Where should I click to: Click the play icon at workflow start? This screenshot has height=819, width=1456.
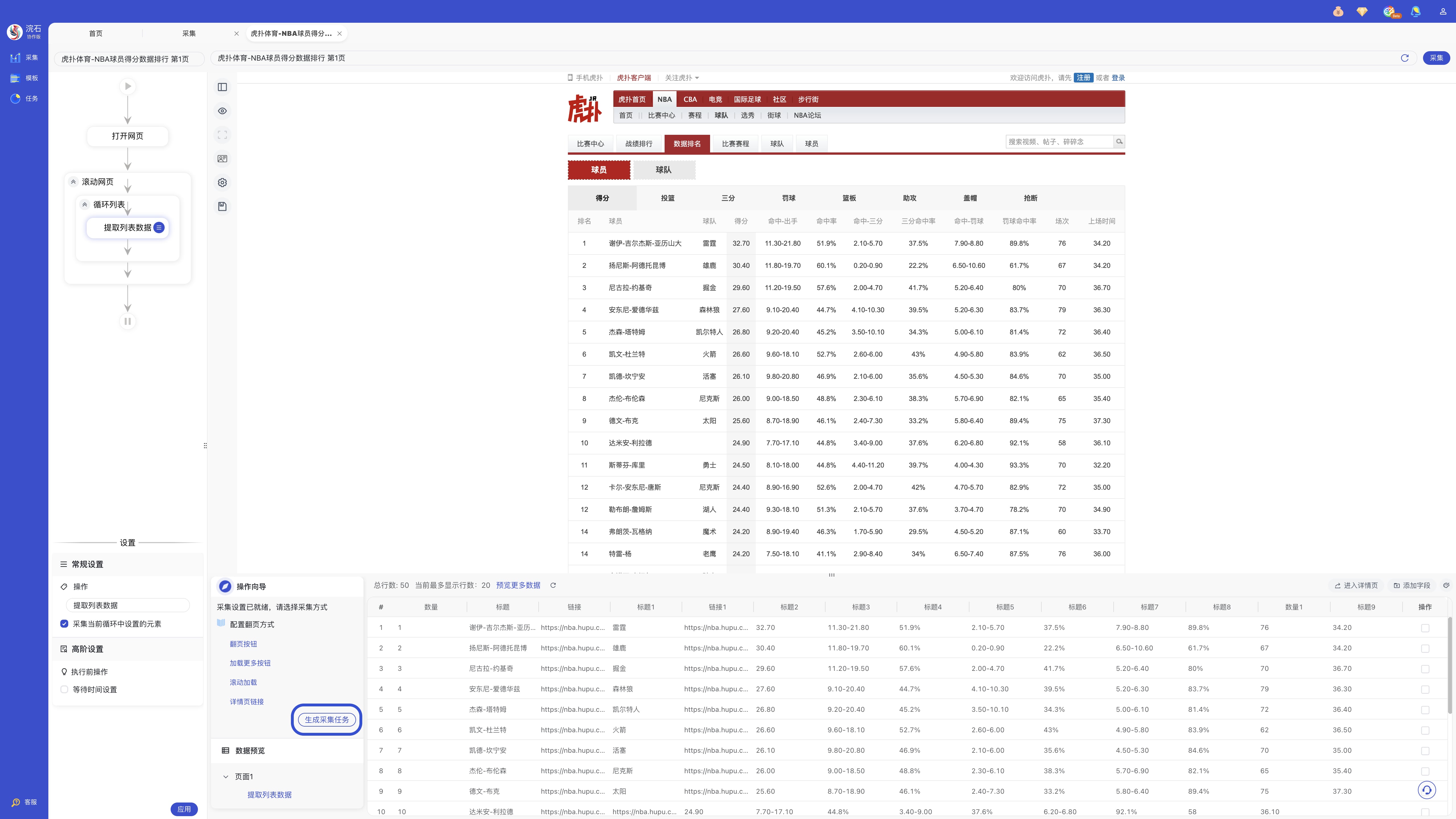pyautogui.click(x=128, y=86)
